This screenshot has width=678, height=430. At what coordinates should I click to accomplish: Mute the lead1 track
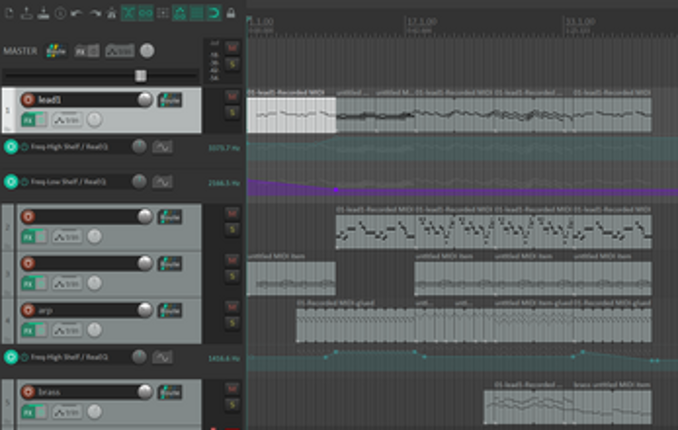(232, 96)
